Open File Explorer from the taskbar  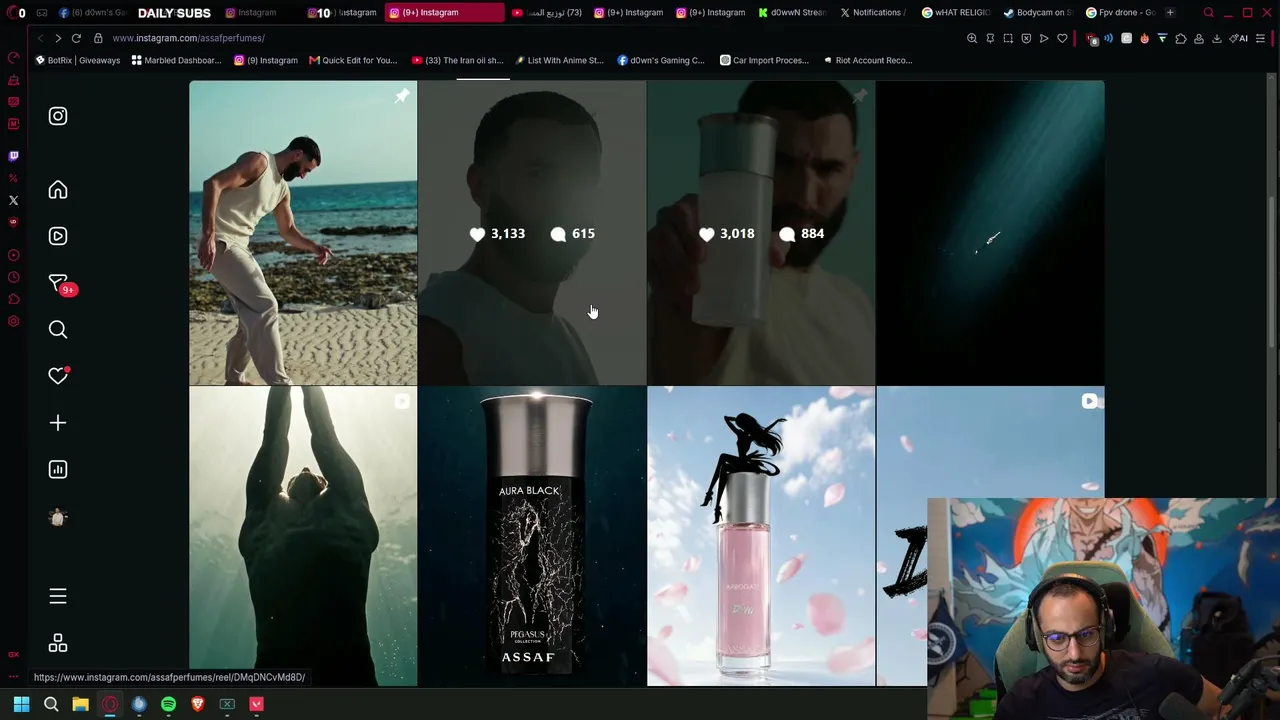pos(80,704)
